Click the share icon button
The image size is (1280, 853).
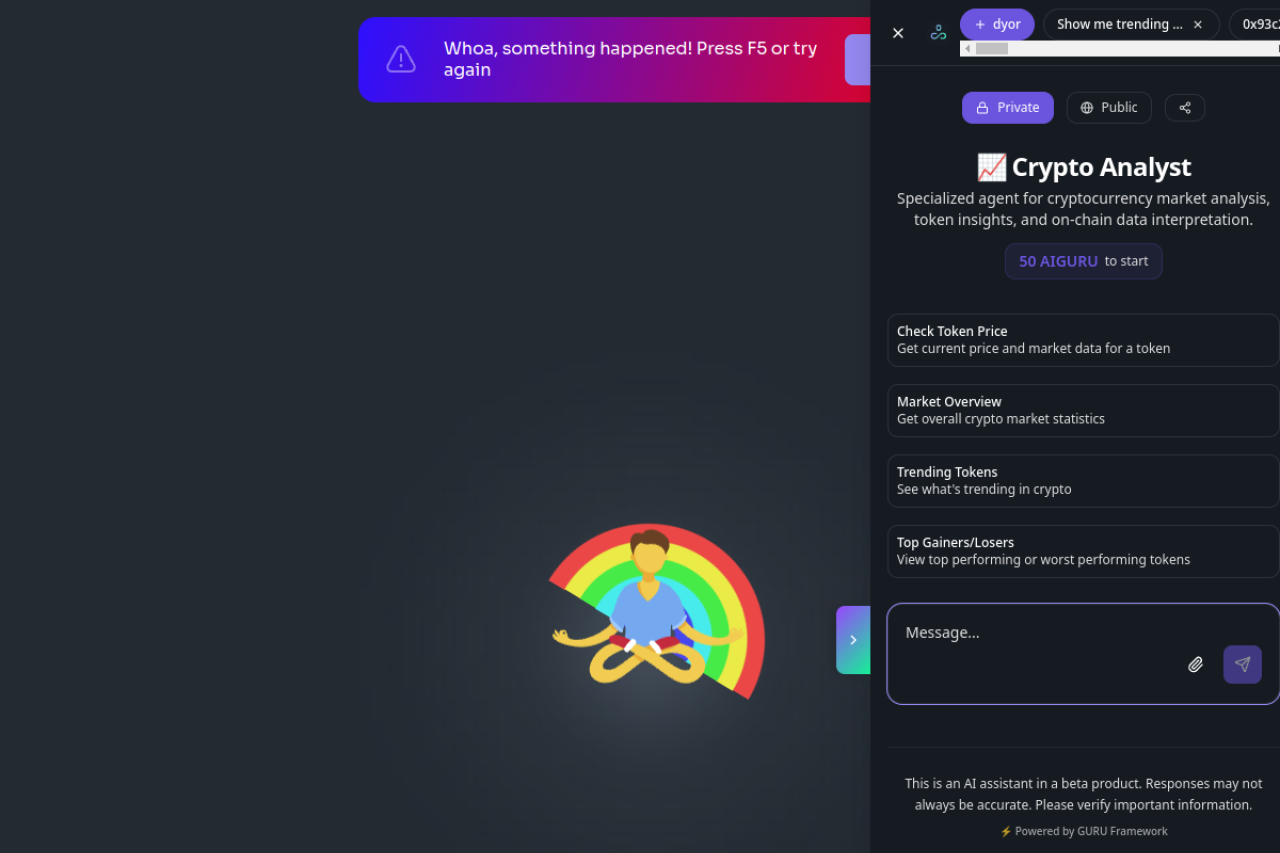click(x=1185, y=108)
